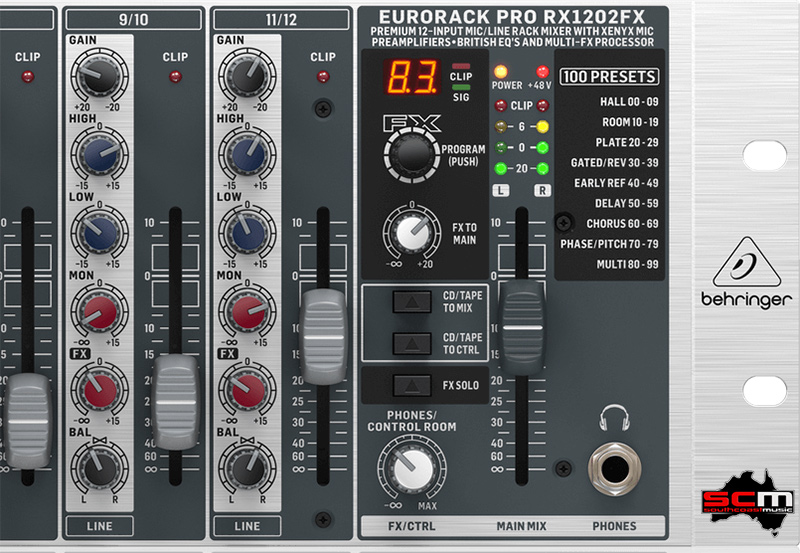Image resolution: width=800 pixels, height=553 pixels.
Task: Click the channel 11/12 HIGH EQ knob
Action: pos(247,155)
